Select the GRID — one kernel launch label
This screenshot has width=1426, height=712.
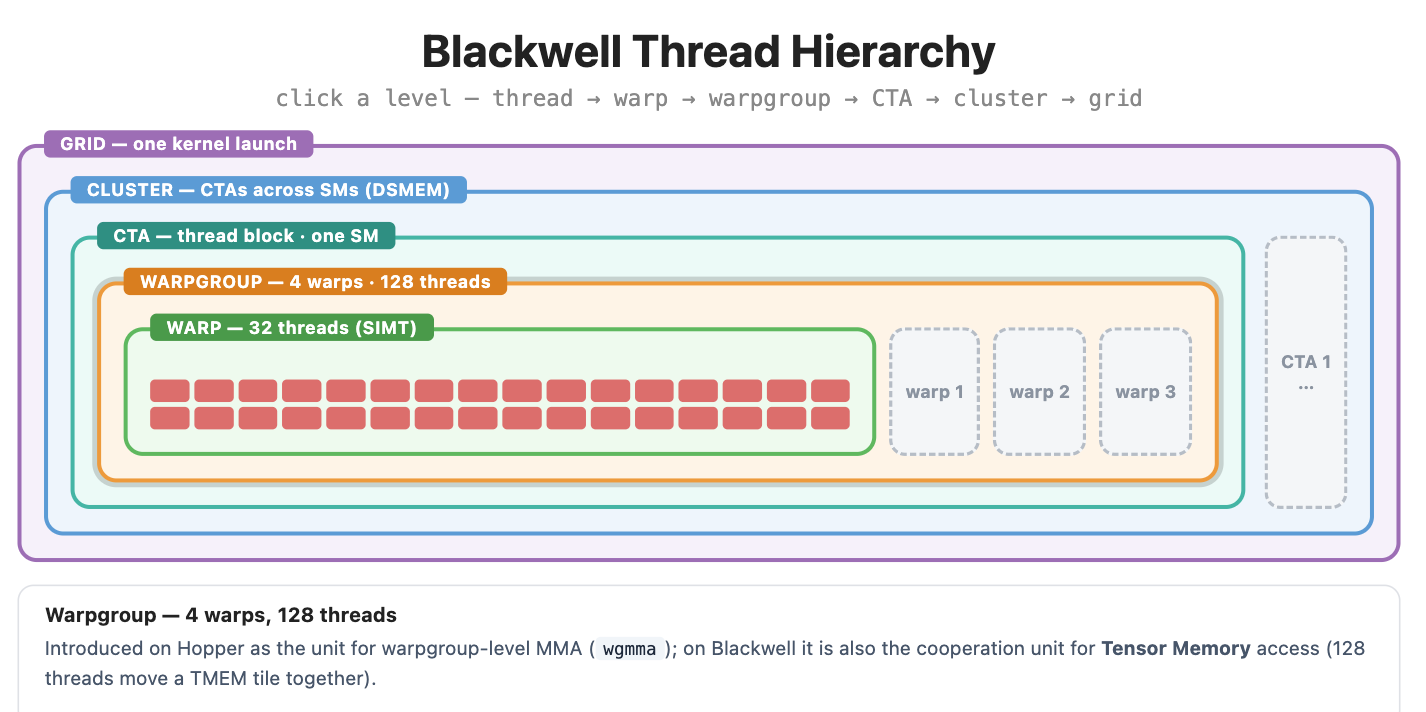178,144
